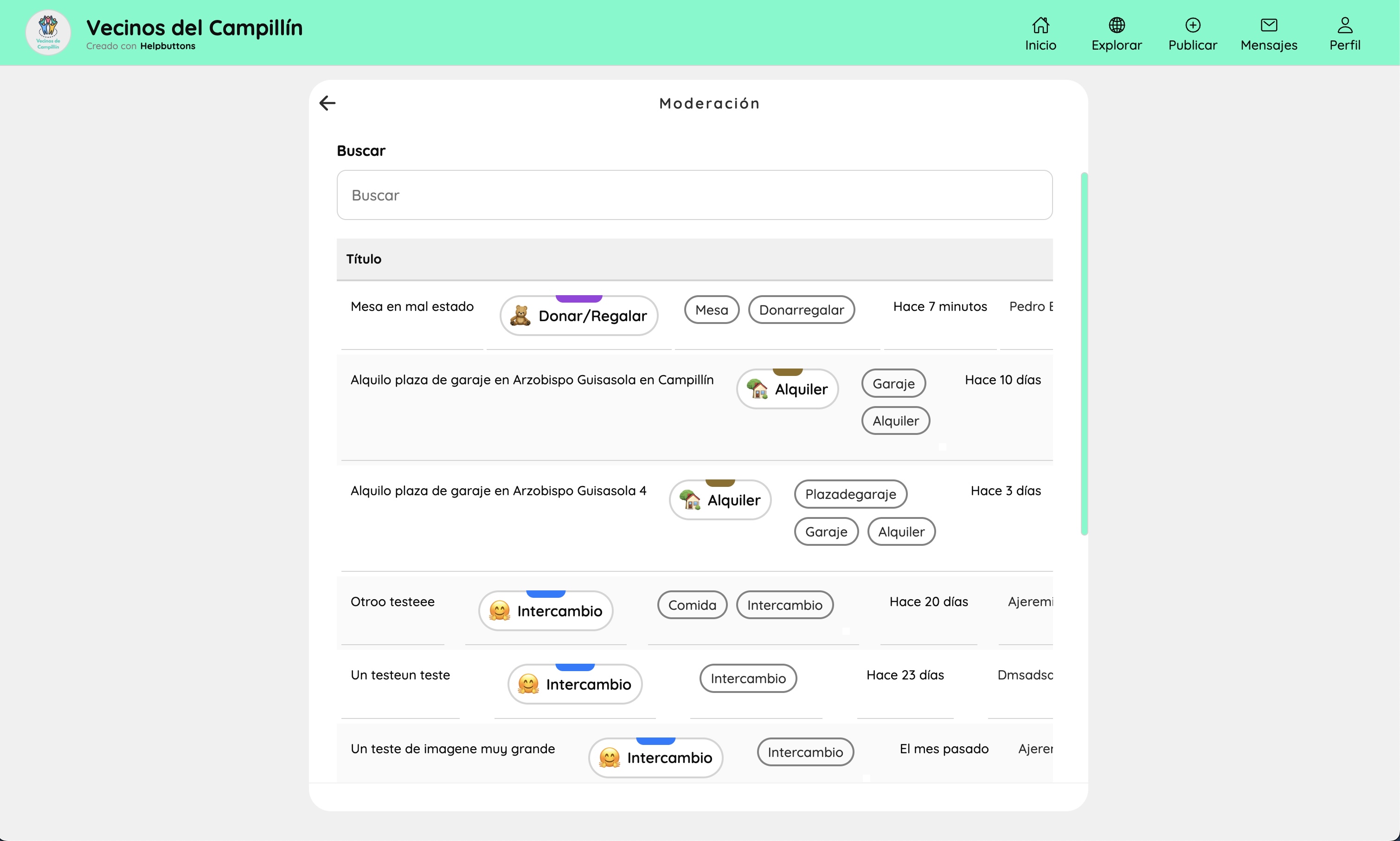Click 'Hace 23 días' timestamp

coord(905,675)
